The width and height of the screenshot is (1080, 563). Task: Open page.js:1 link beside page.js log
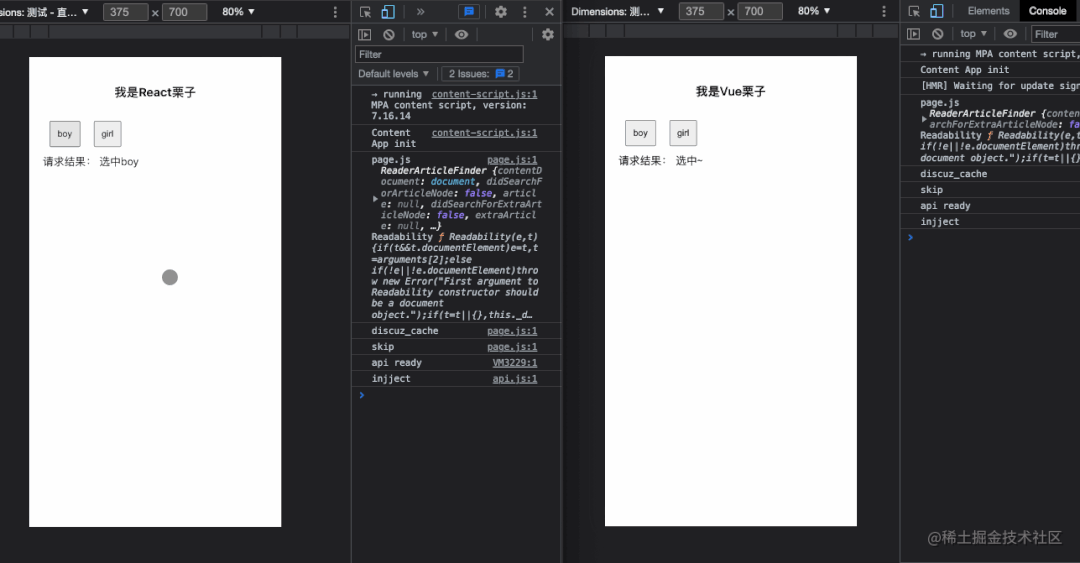[512, 160]
